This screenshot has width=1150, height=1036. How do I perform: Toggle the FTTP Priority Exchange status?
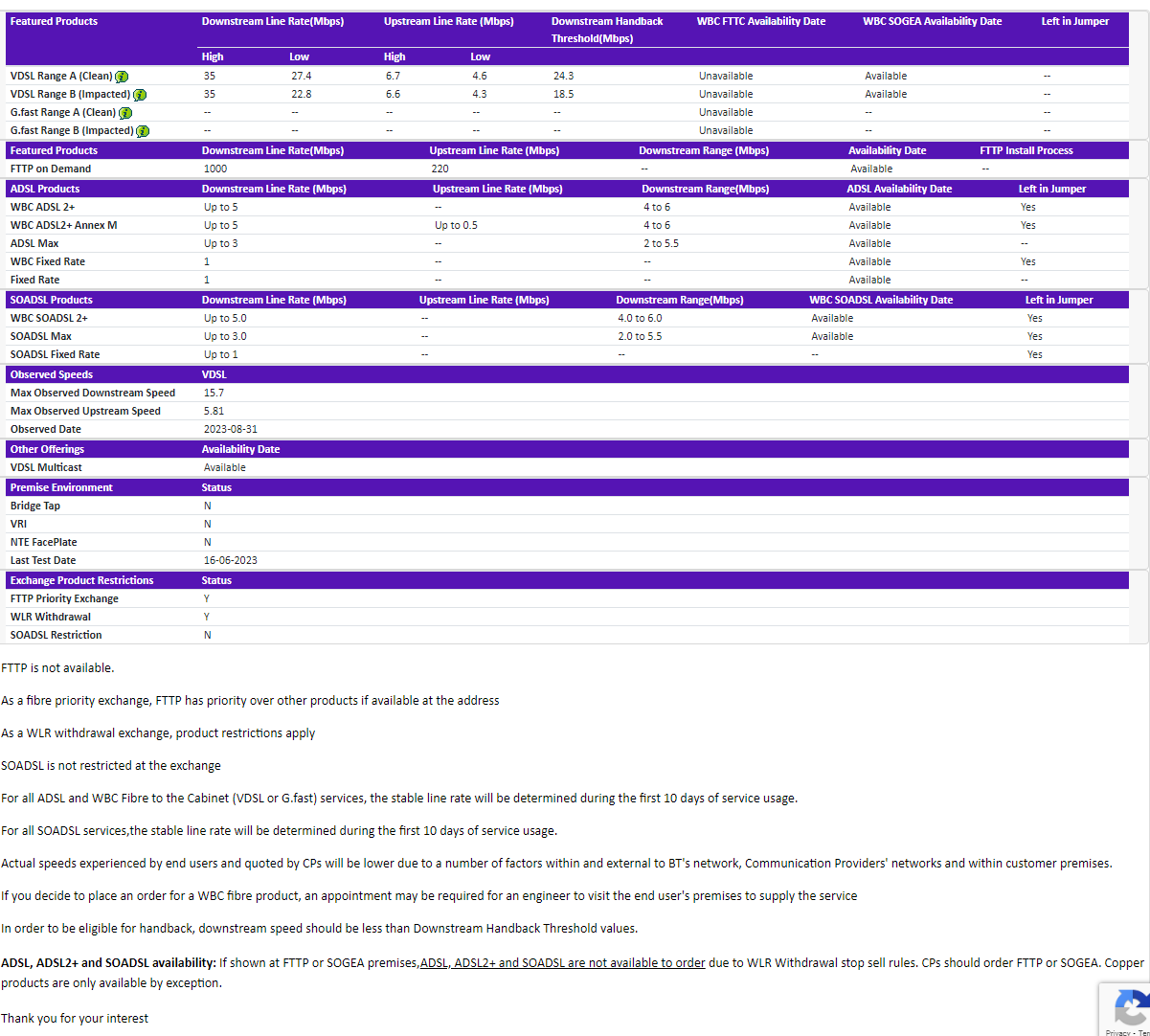(x=206, y=598)
